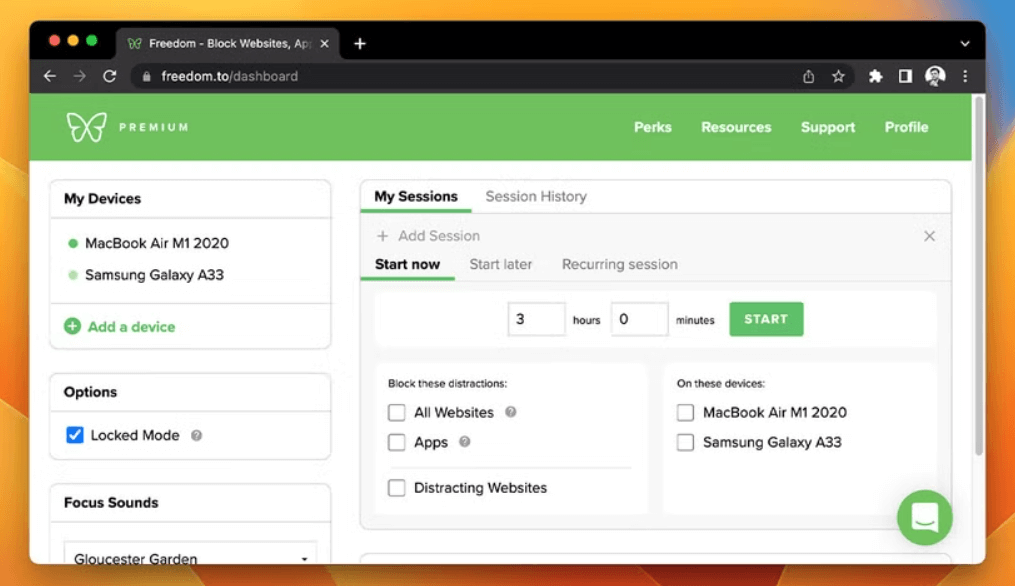This screenshot has width=1015, height=586.
Task: Open the live chat bubble
Action: click(x=924, y=517)
